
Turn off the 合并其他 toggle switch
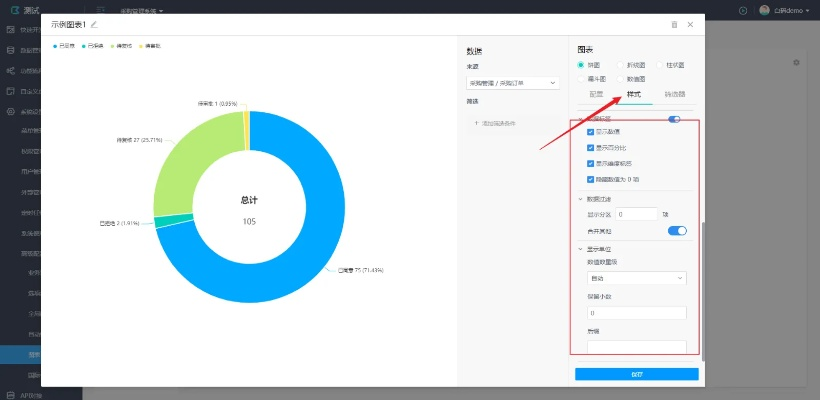(677, 231)
